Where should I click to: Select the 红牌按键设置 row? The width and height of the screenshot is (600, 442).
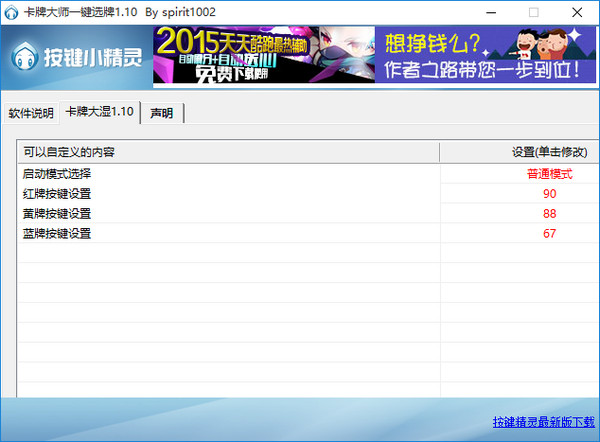(308, 194)
